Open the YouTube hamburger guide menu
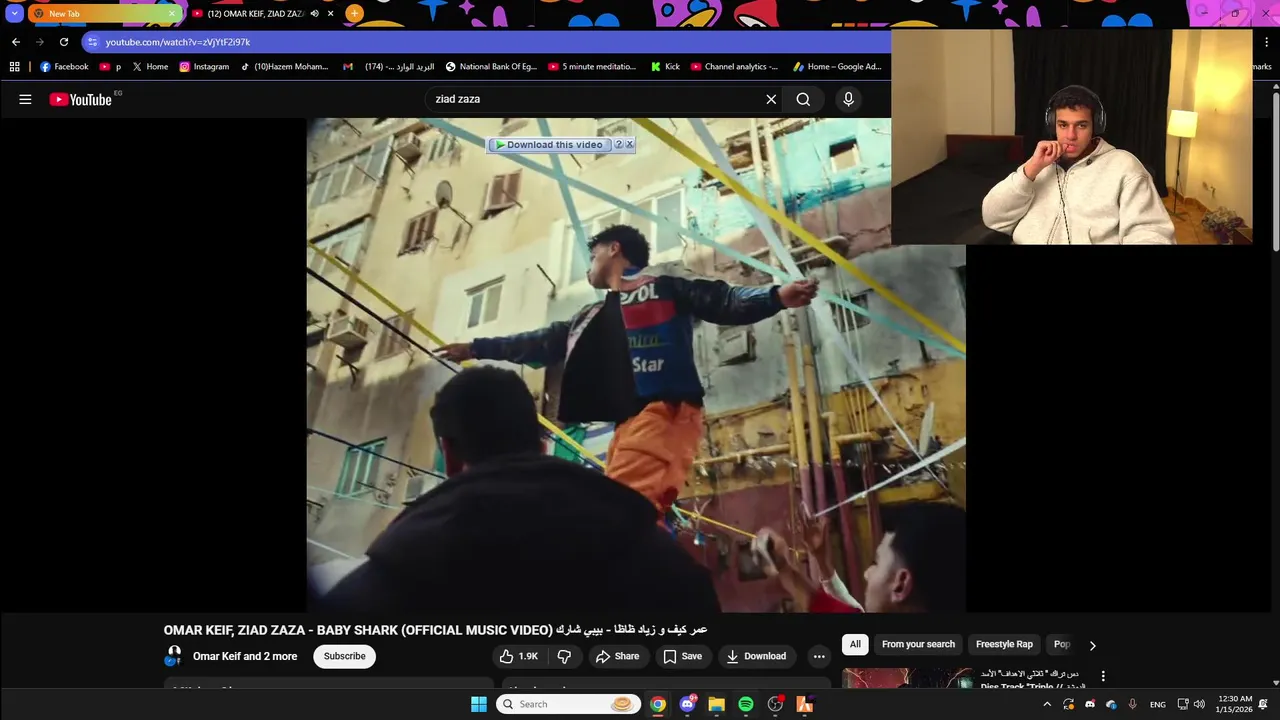Screen dimensions: 1280x720 point(25,99)
